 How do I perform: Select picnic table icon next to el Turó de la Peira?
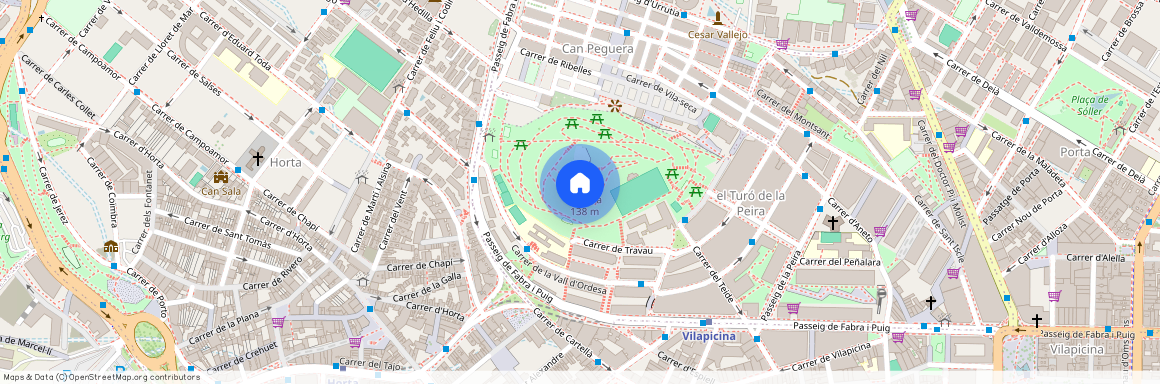(x=695, y=192)
